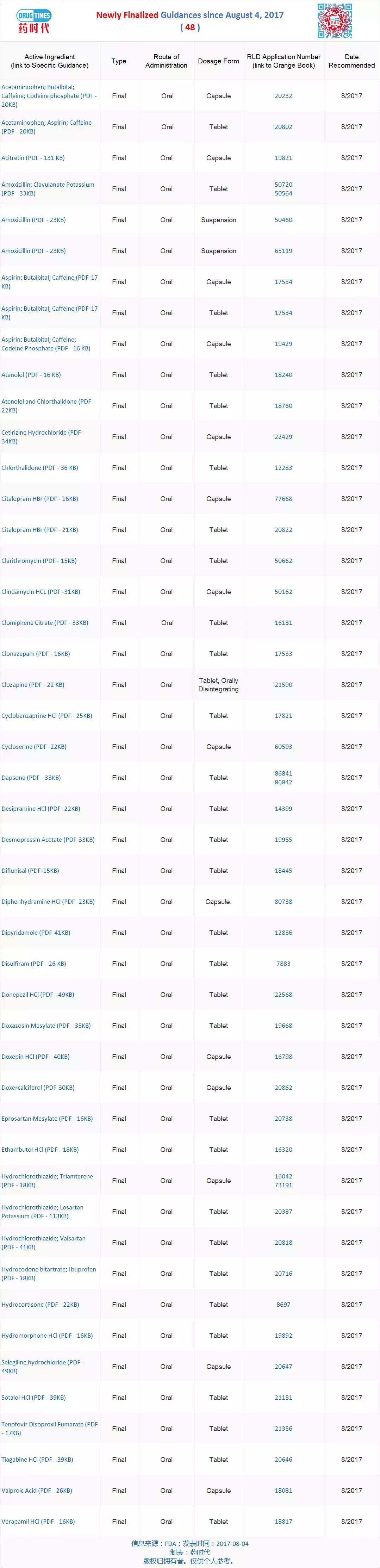Click the Active Ingredient column header
Viewport: 380px width, 1568px height.
point(49,61)
